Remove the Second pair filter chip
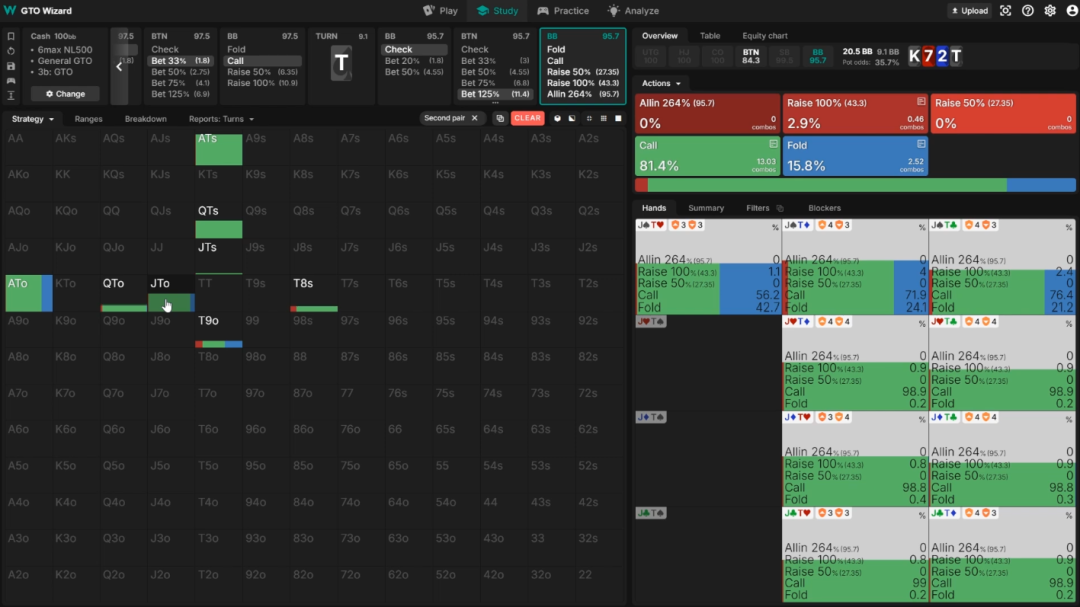 (475, 119)
